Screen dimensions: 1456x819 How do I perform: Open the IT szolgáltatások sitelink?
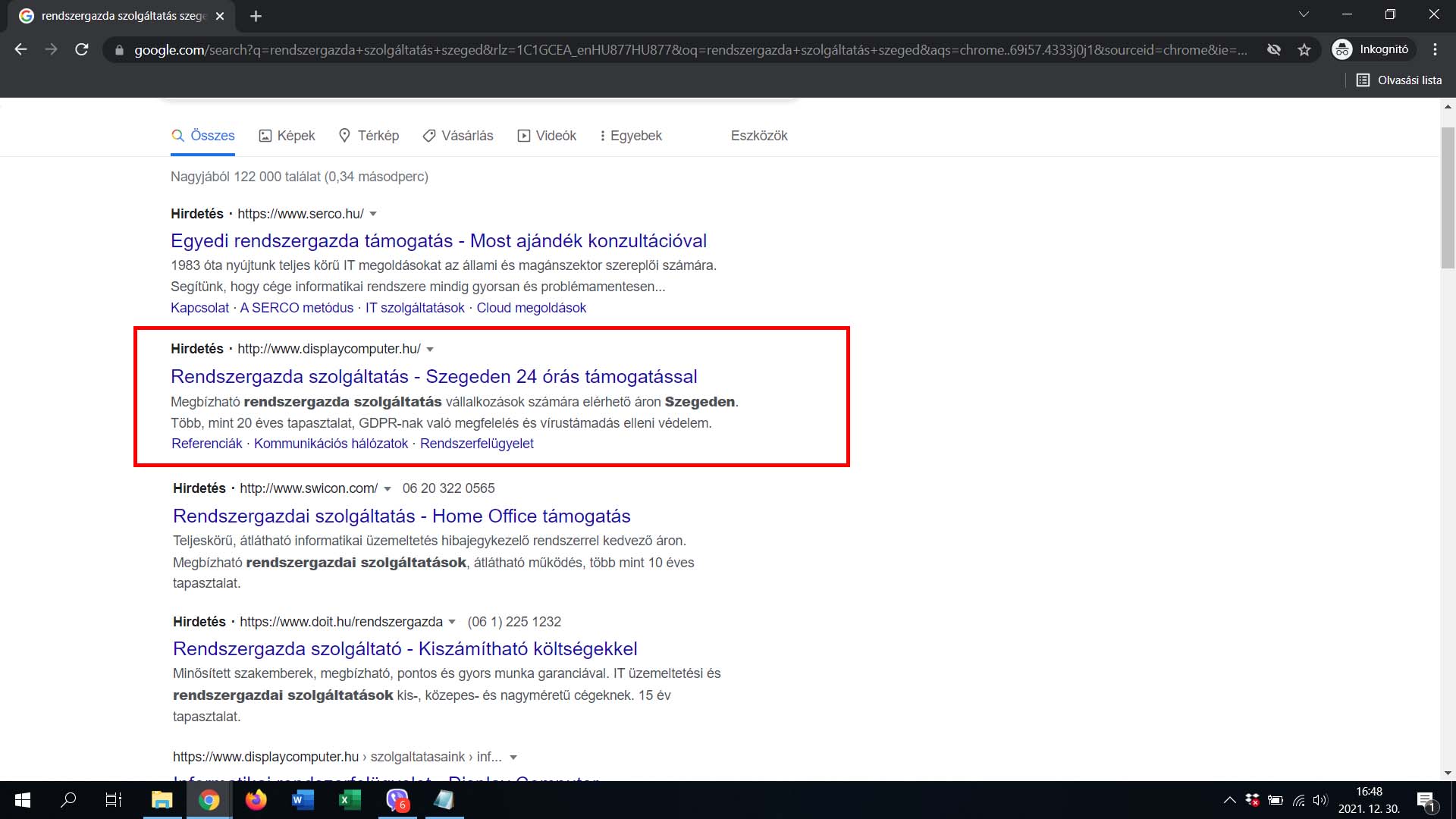(x=415, y=308)
